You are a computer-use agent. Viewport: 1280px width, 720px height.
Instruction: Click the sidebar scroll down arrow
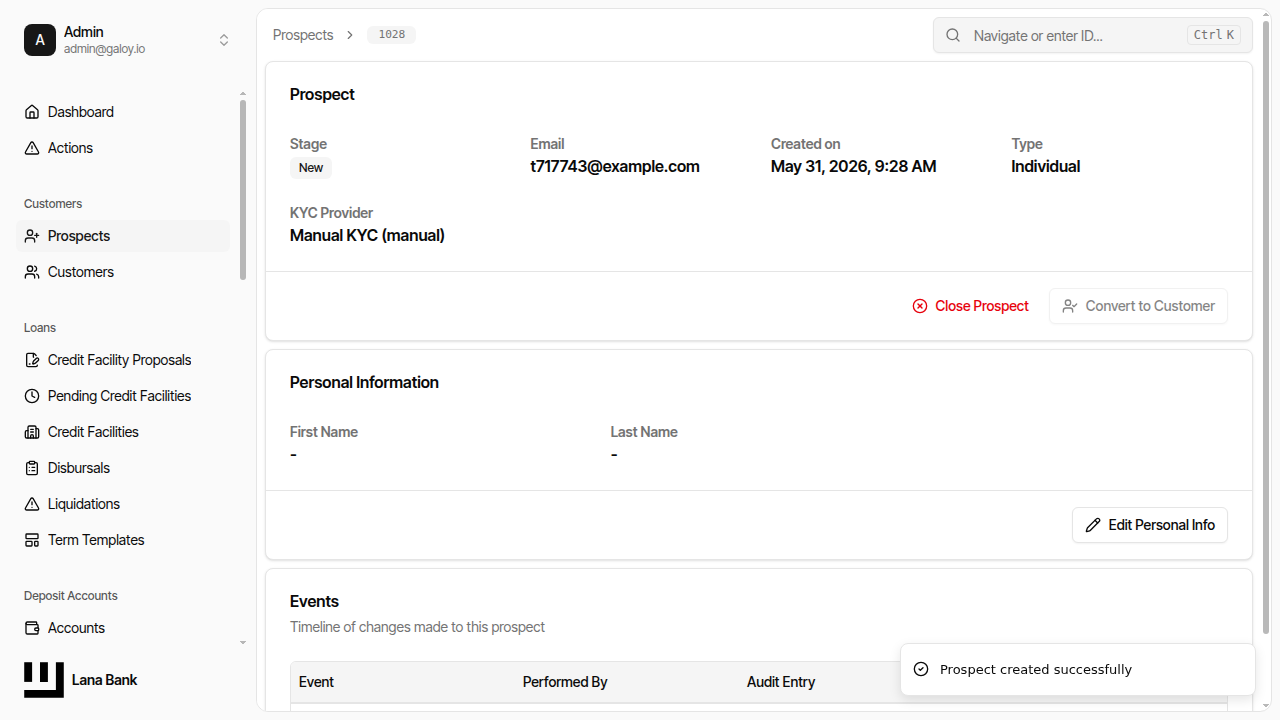point(243,643)
